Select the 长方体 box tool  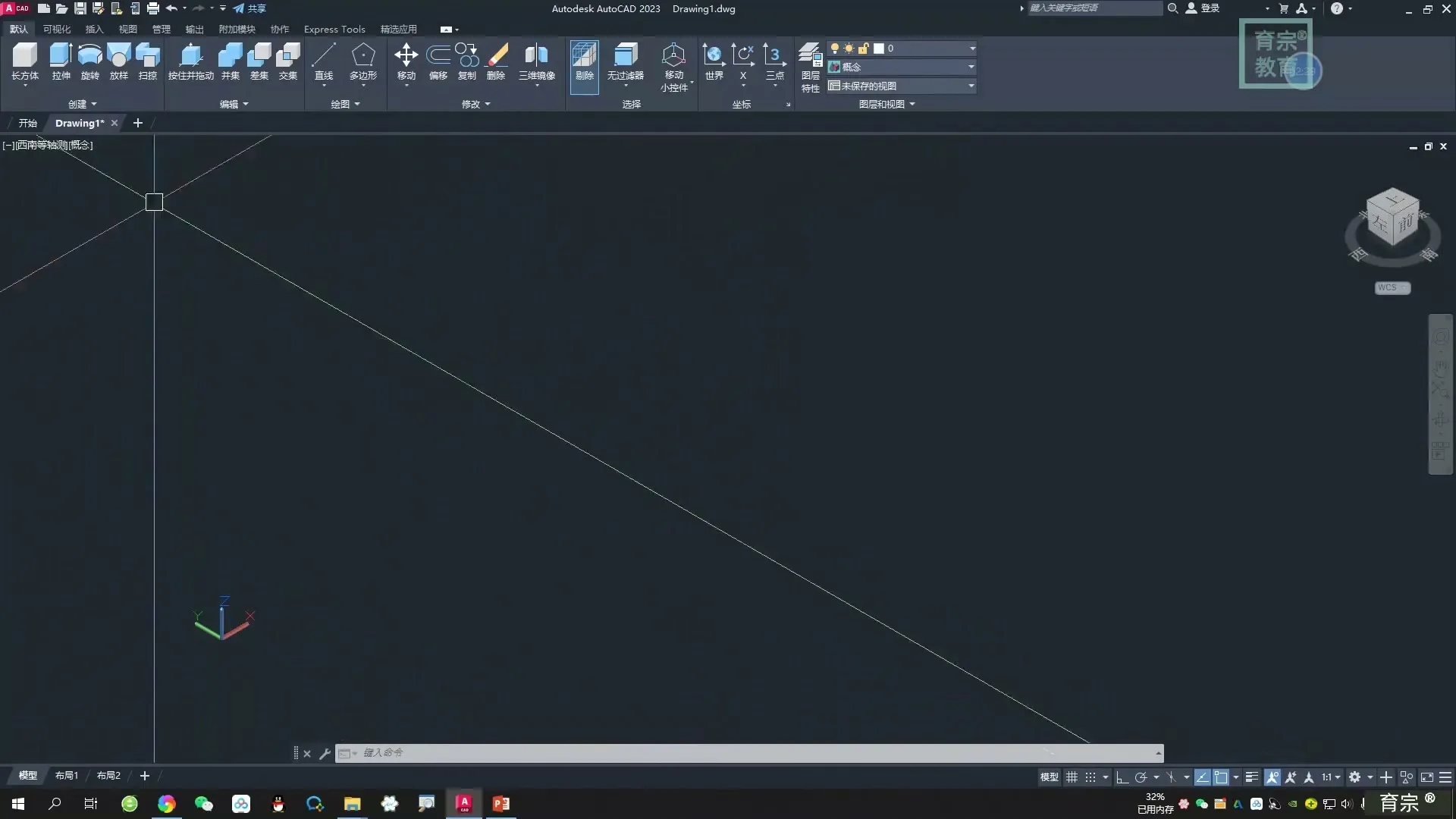pyautogui.click(x=24, y=61)
